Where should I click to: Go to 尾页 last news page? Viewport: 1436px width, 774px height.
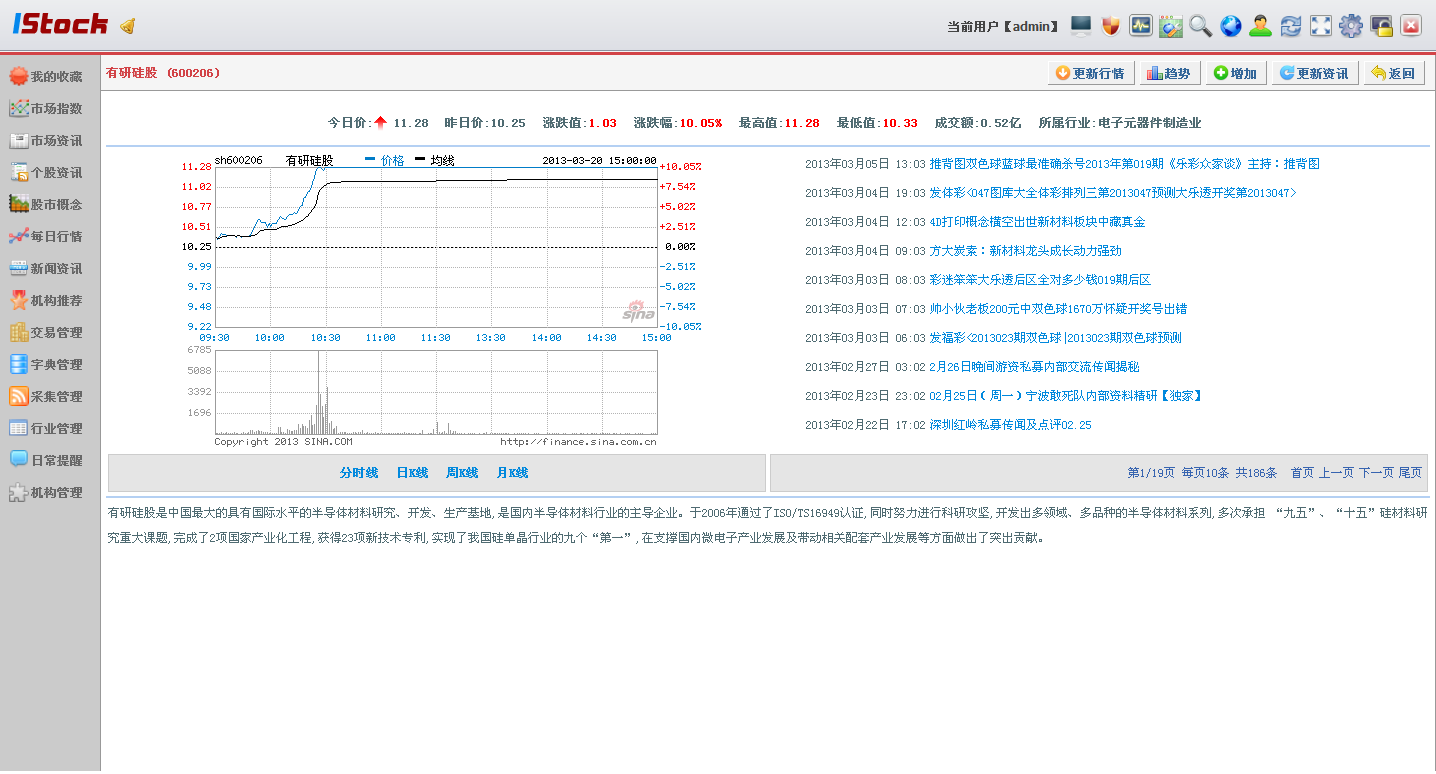(1410, 473)
